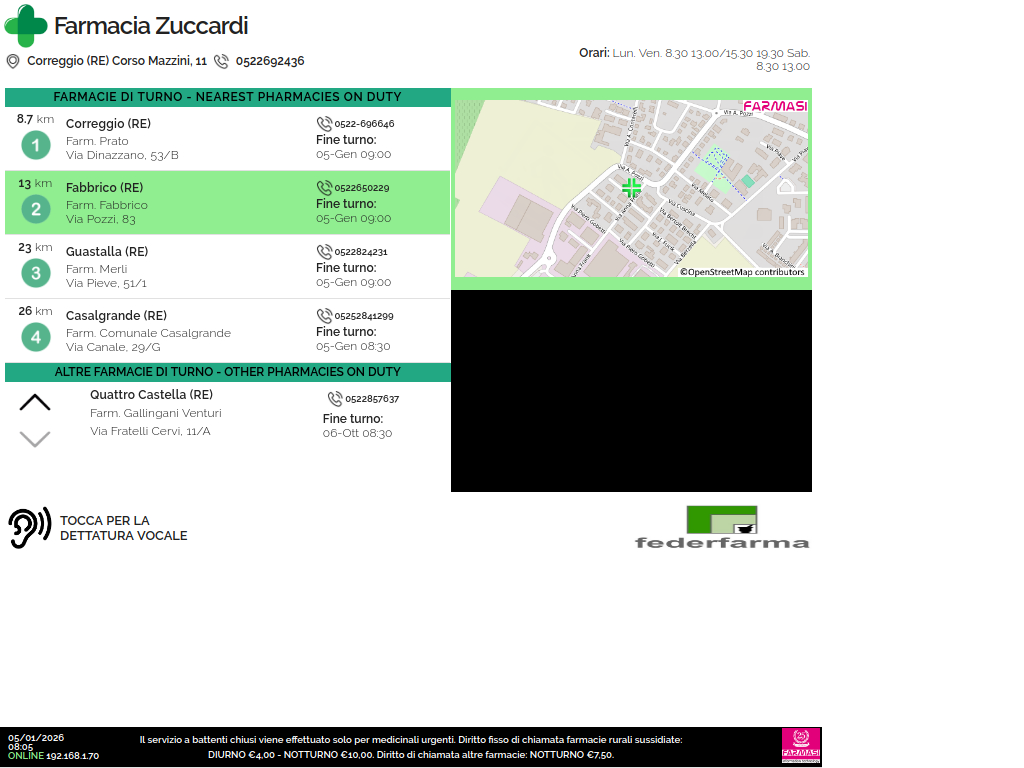Image resolution: width=1024 pixels, height=768 pixels.
Task: Open Quattro Castella (RE) pharmacy entry
Action: (x=151, y=395)
